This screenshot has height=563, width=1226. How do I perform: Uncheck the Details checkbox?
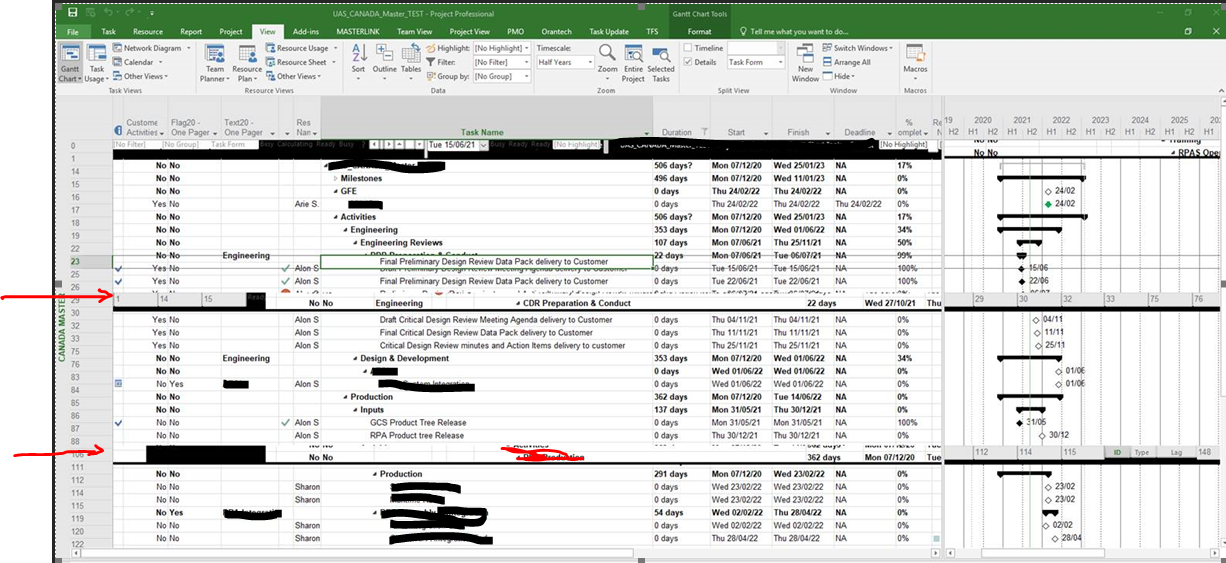point(689,62)
